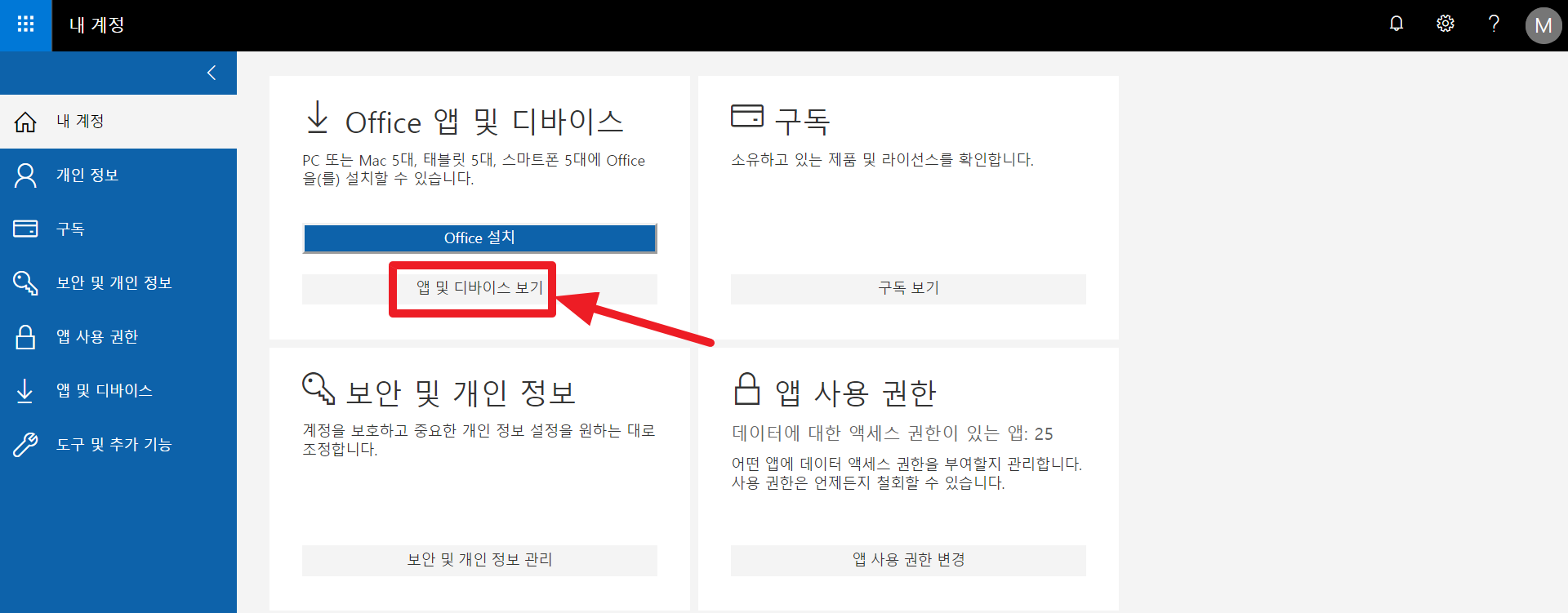Click the 앱 사용 권한 card heading
Viewport: 1568px width, 613px height.
coord(855,393)
